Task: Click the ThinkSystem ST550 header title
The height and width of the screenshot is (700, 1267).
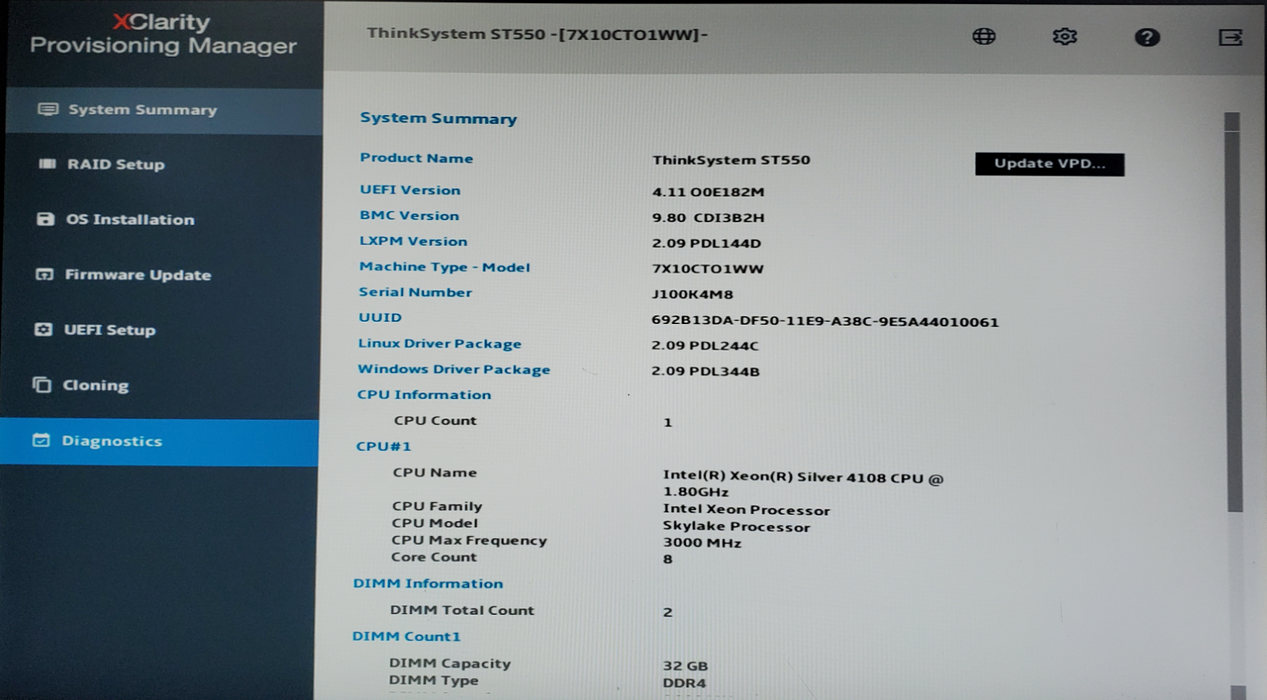Action: [538, 34]
